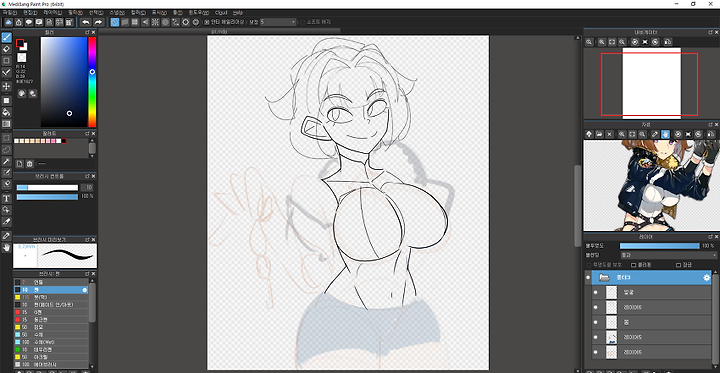Click the Undo arrow in top toolbar
The image size is (720, 373).
tap(85, 22)
